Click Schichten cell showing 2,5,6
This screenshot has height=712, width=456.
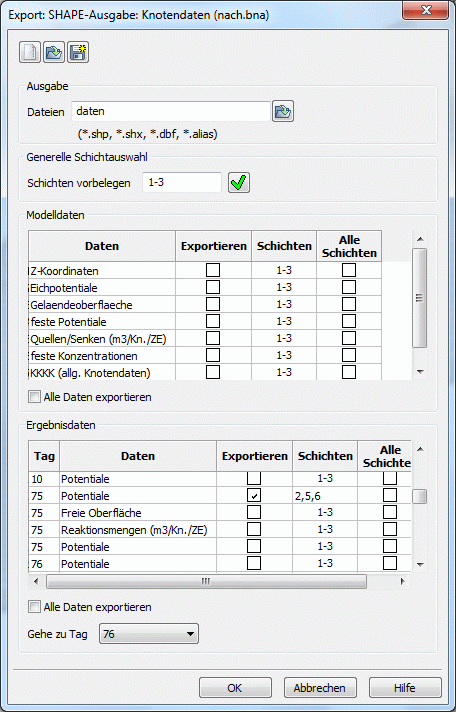325,496
